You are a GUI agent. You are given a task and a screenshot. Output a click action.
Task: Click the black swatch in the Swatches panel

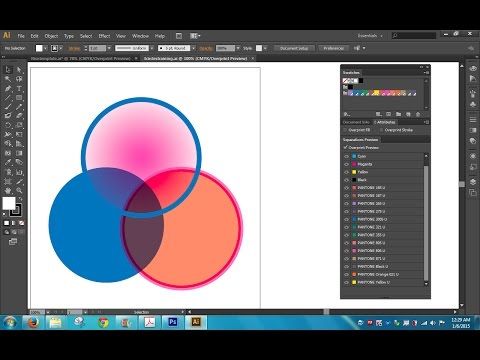(361, 81)
